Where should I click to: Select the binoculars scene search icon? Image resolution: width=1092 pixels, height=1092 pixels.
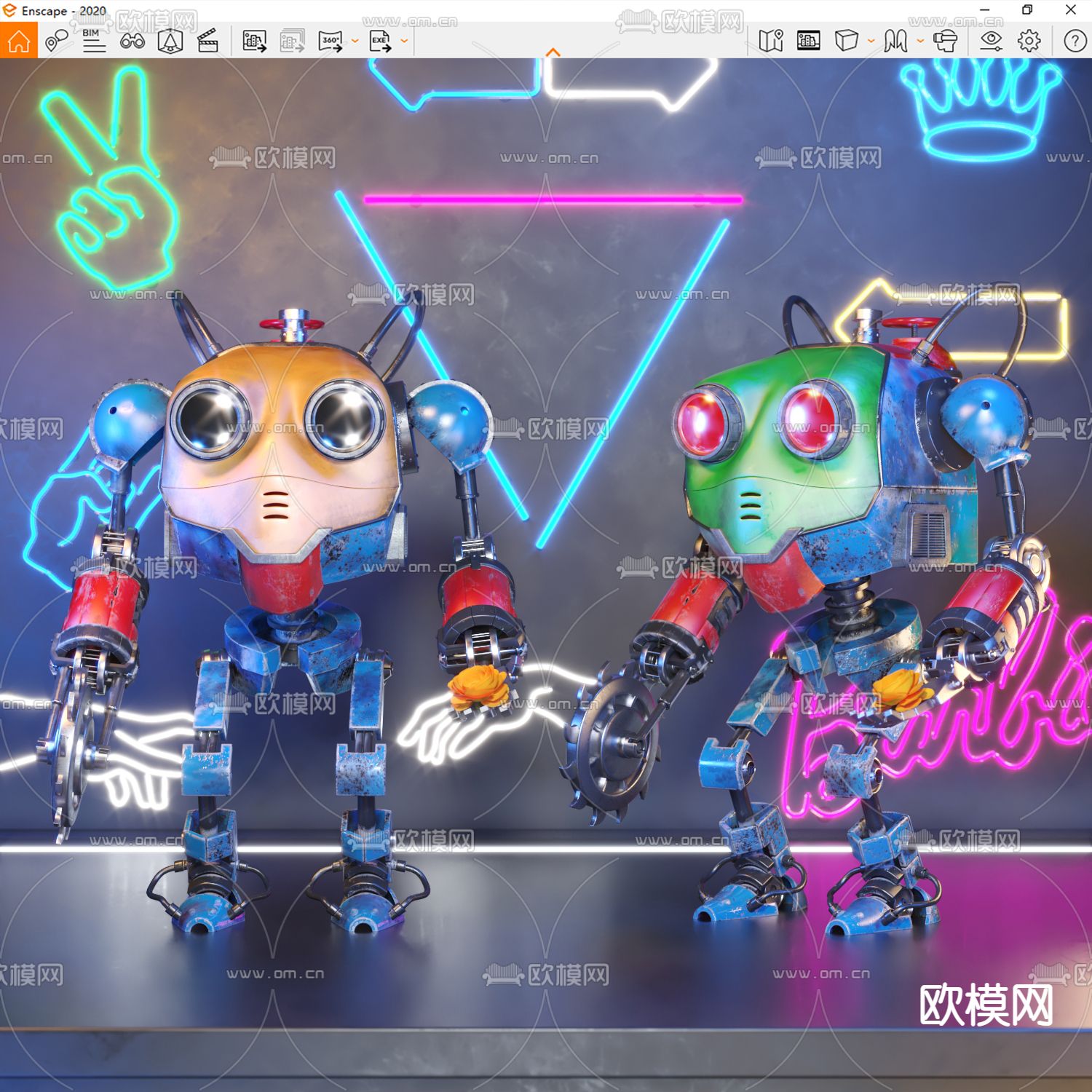[134, 42]
